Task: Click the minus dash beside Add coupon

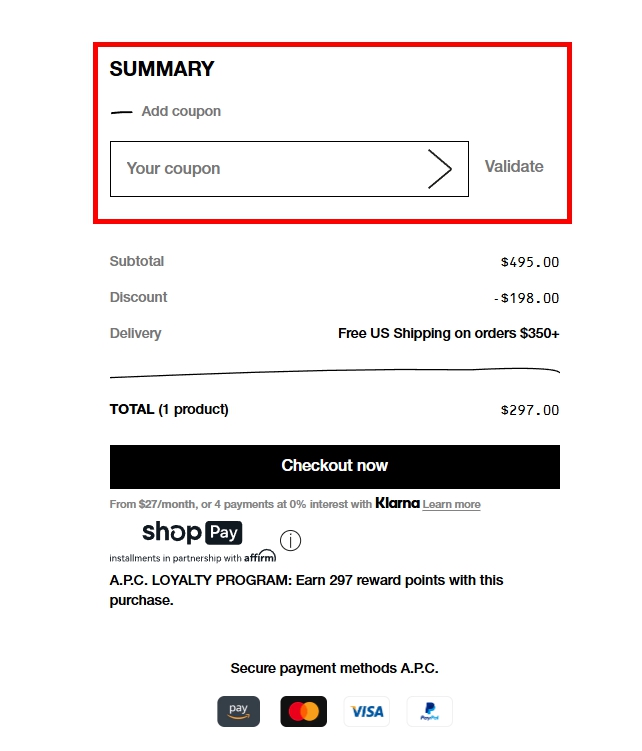Action: (121, 112)
